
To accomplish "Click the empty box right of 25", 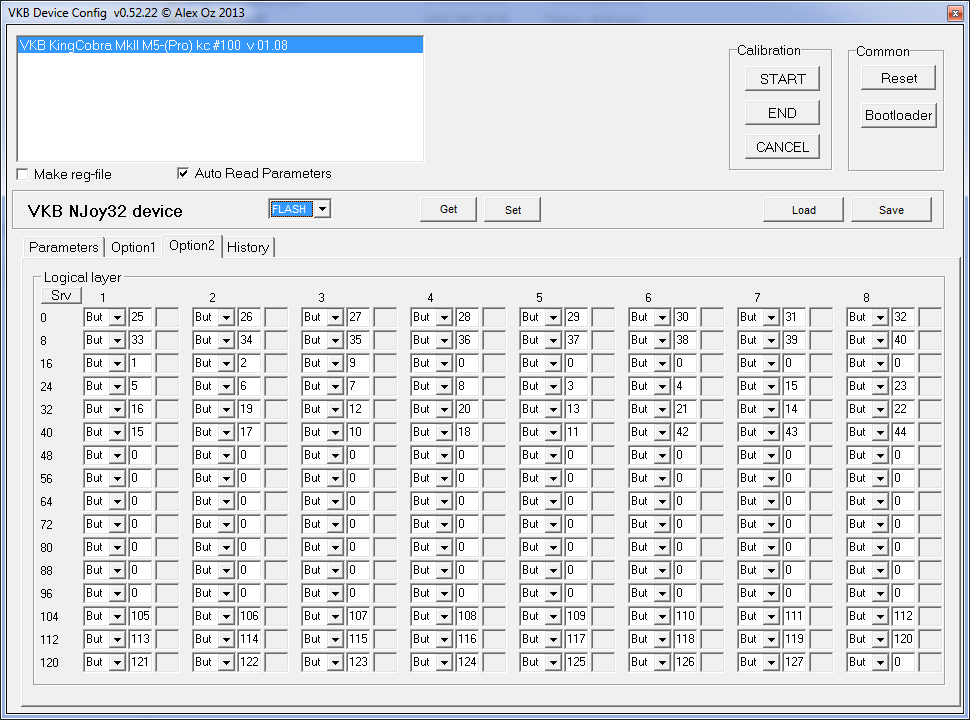I will tap(167, 317).
